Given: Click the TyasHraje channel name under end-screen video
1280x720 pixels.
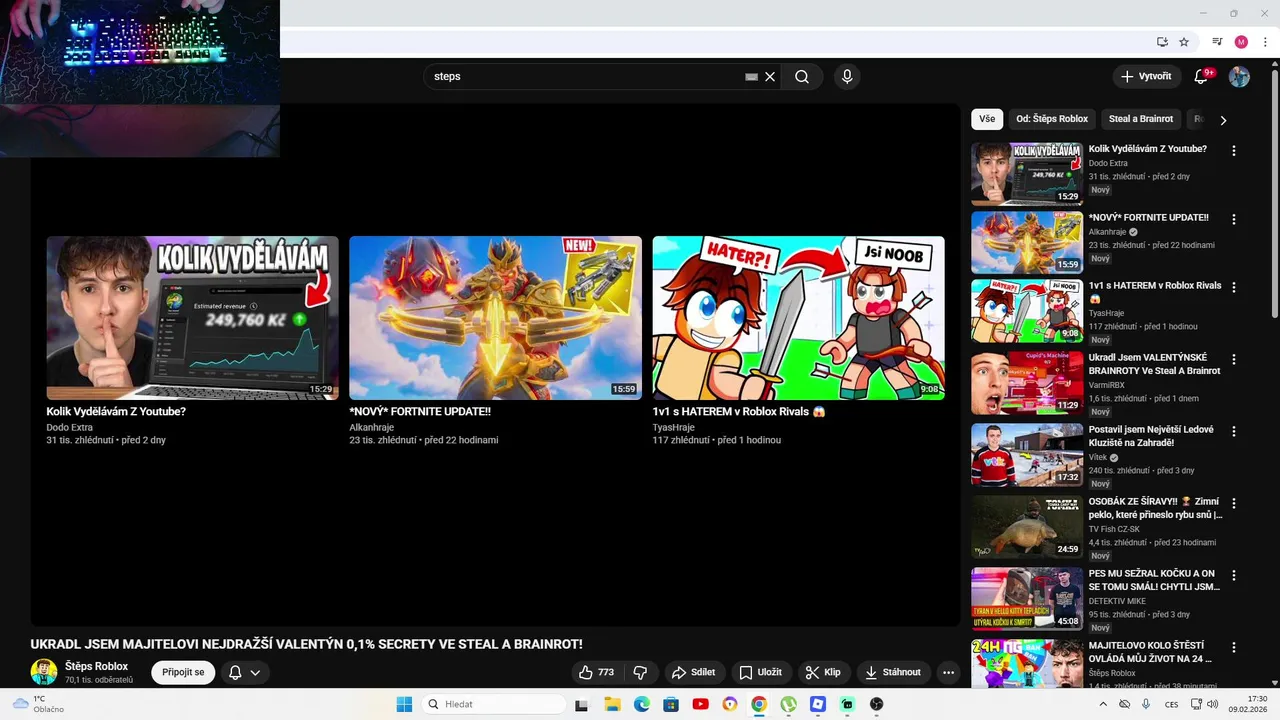Looking at the screenshot, I should 673,427.
